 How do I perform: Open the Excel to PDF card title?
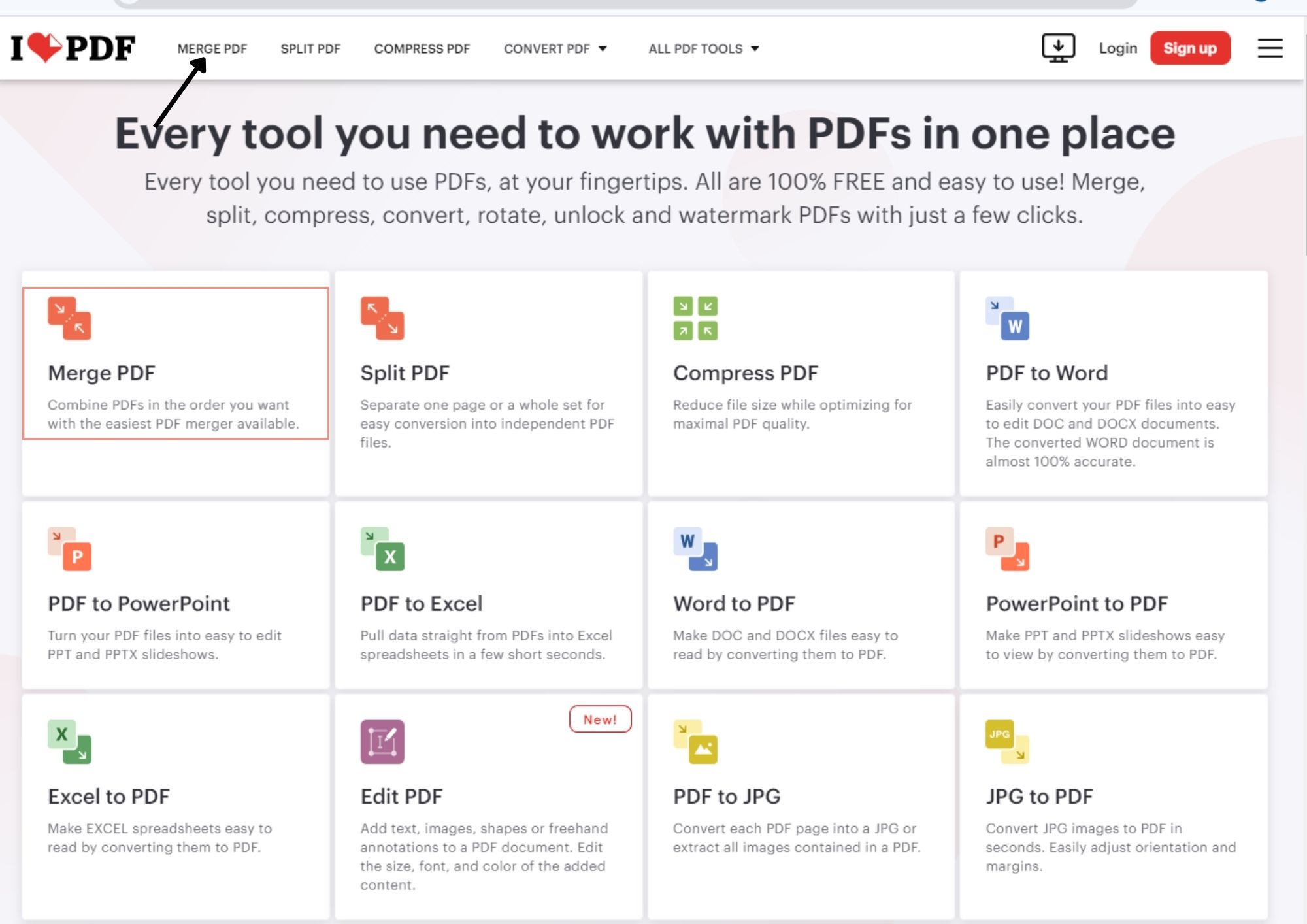click(x=108, y=797)
